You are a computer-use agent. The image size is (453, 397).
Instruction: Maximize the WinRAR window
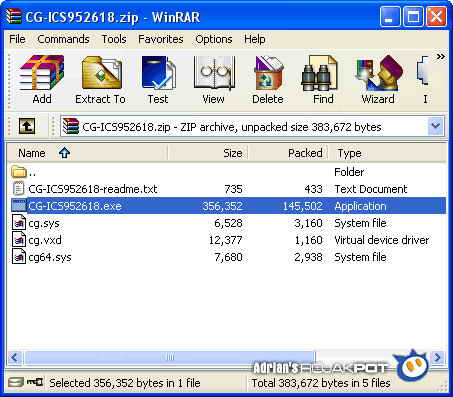(x=413, y=17)
